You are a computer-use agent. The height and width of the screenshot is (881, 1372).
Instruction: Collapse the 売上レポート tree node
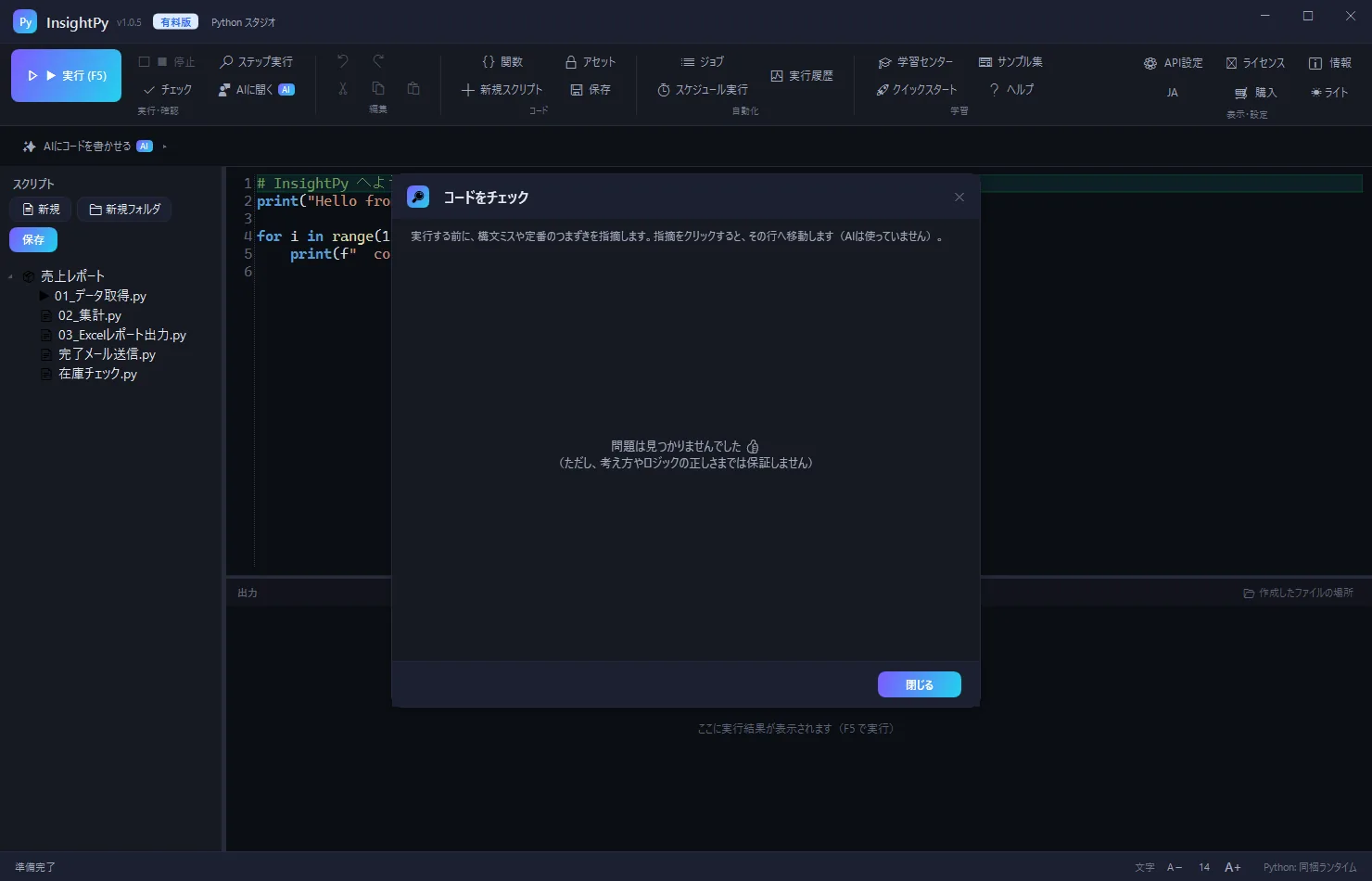click(x=10, y=276)
